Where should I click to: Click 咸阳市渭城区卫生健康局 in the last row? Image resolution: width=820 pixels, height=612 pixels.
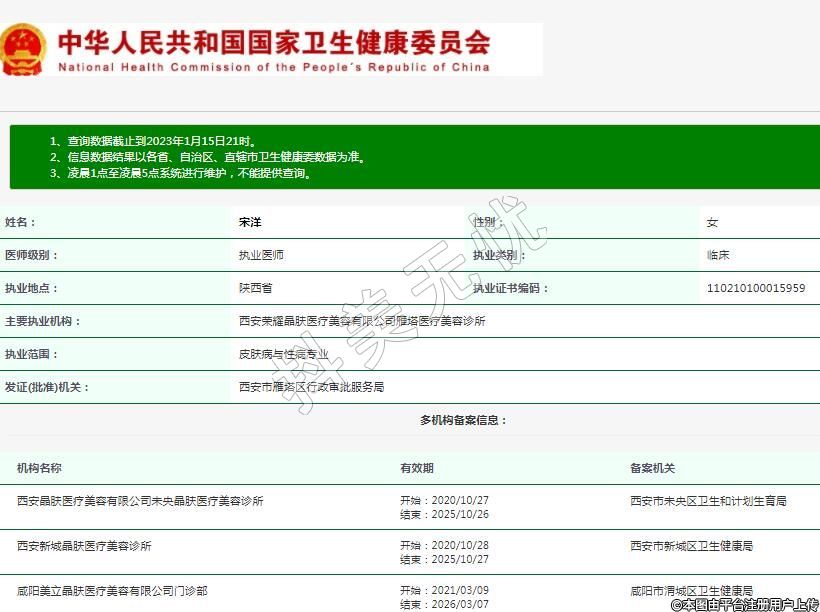pos(691,591)
